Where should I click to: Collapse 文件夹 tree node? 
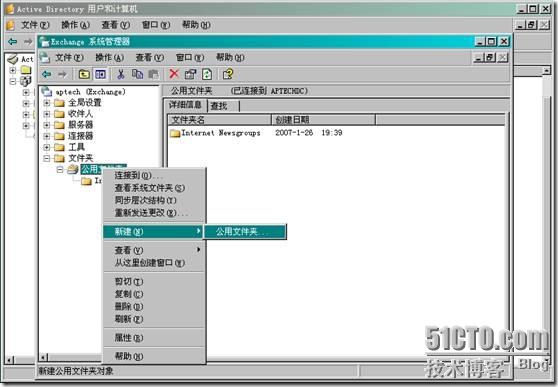(x=47, y=158)
